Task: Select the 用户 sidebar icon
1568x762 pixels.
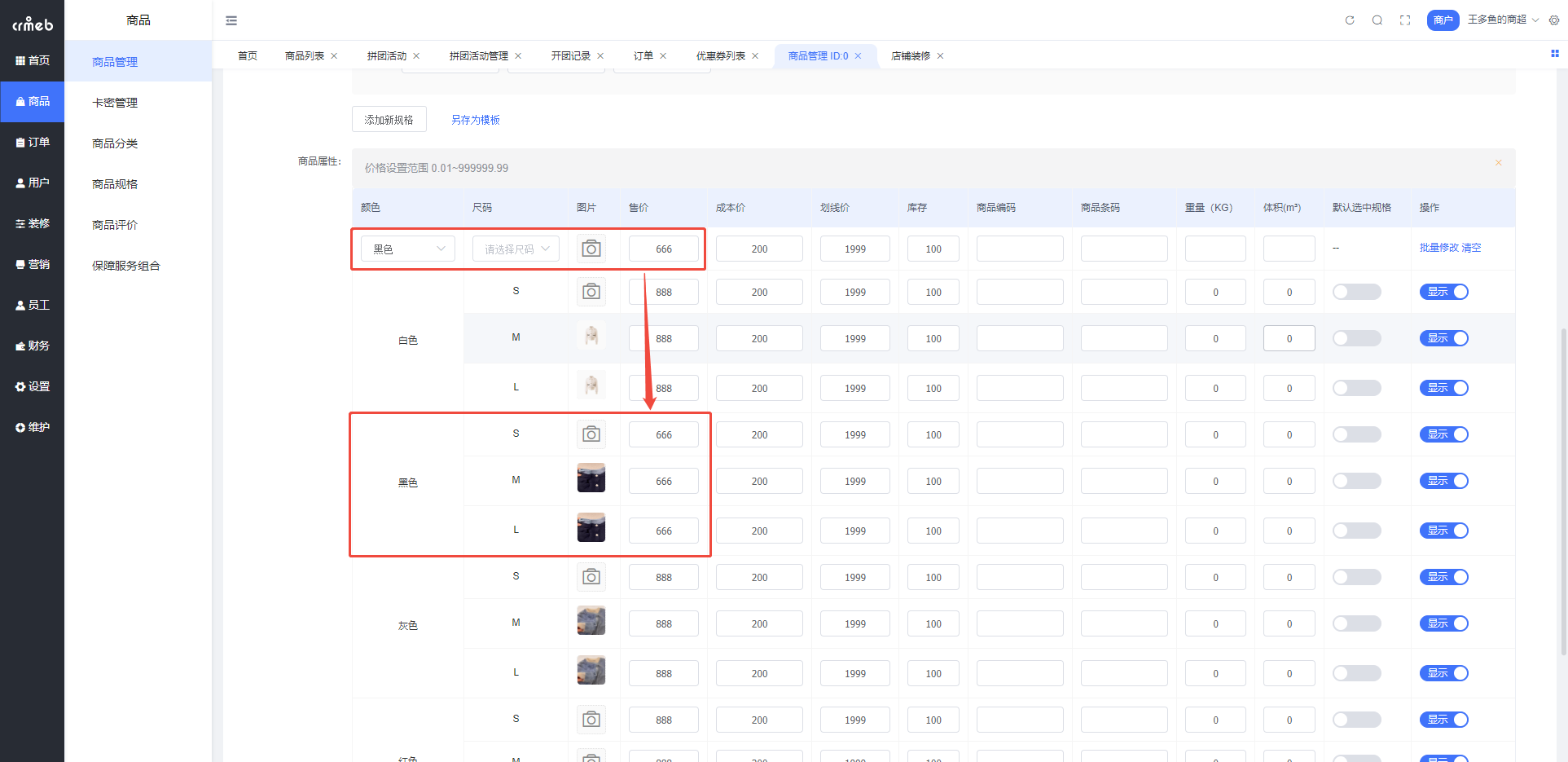Action: (x=33, y=183)
